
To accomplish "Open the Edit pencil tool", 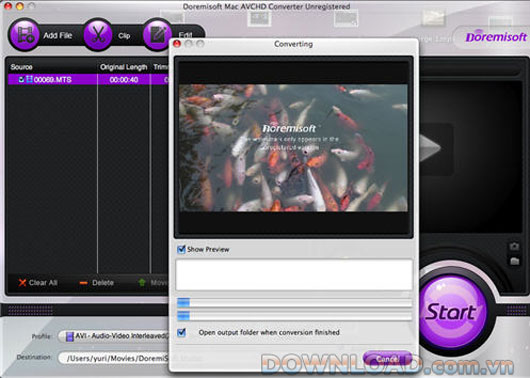I will (x=158, y=34).
